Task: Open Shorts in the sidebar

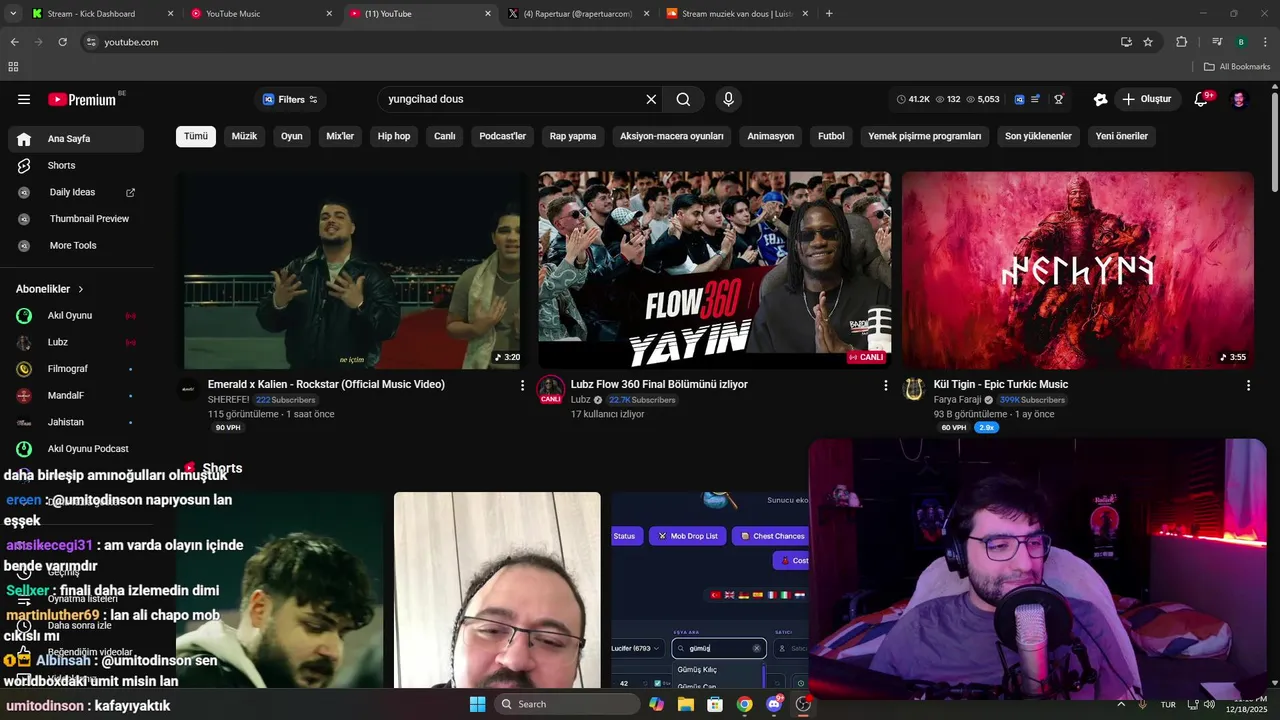Action: [76, 166]
